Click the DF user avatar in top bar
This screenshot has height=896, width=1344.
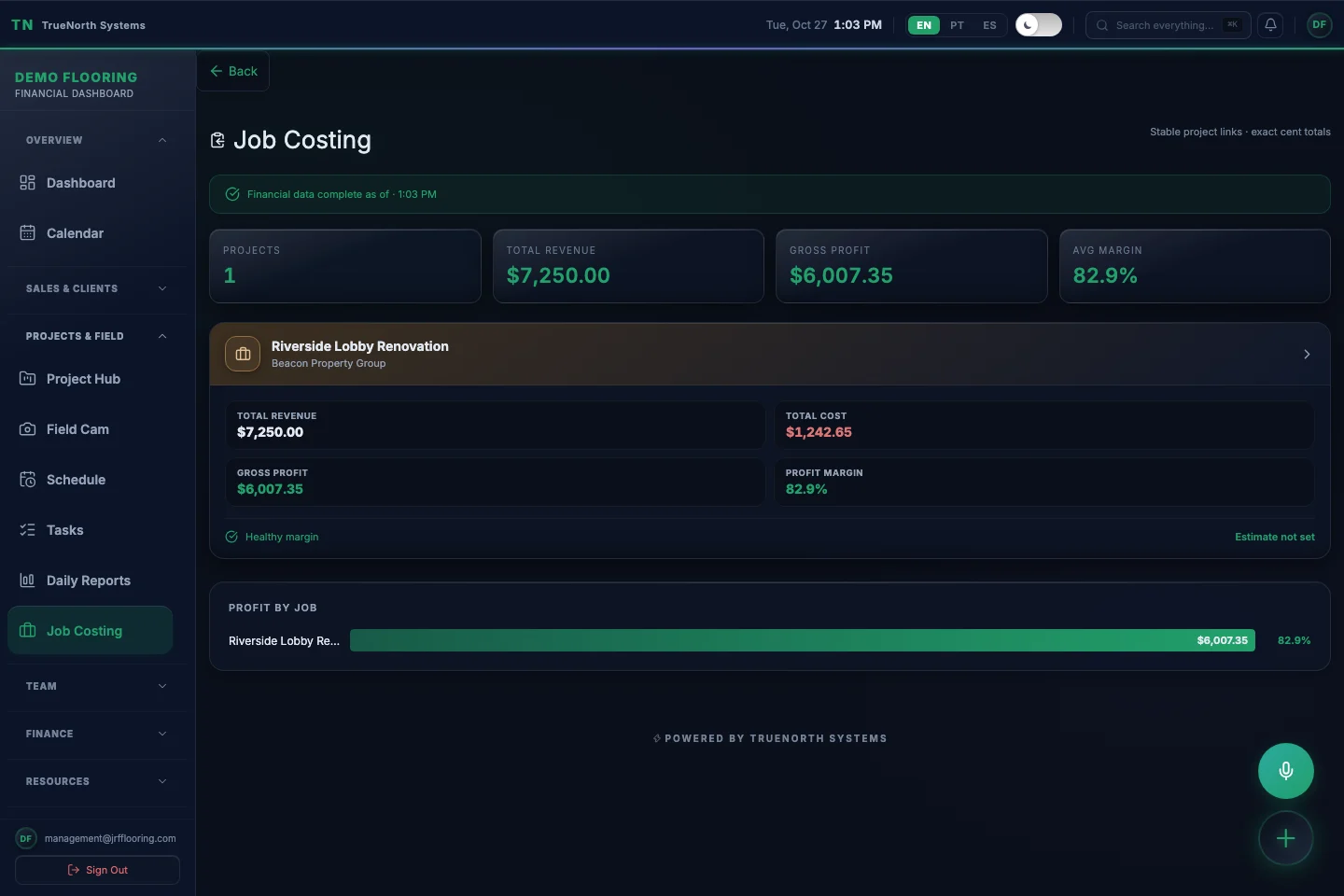tap(1319, 25)
